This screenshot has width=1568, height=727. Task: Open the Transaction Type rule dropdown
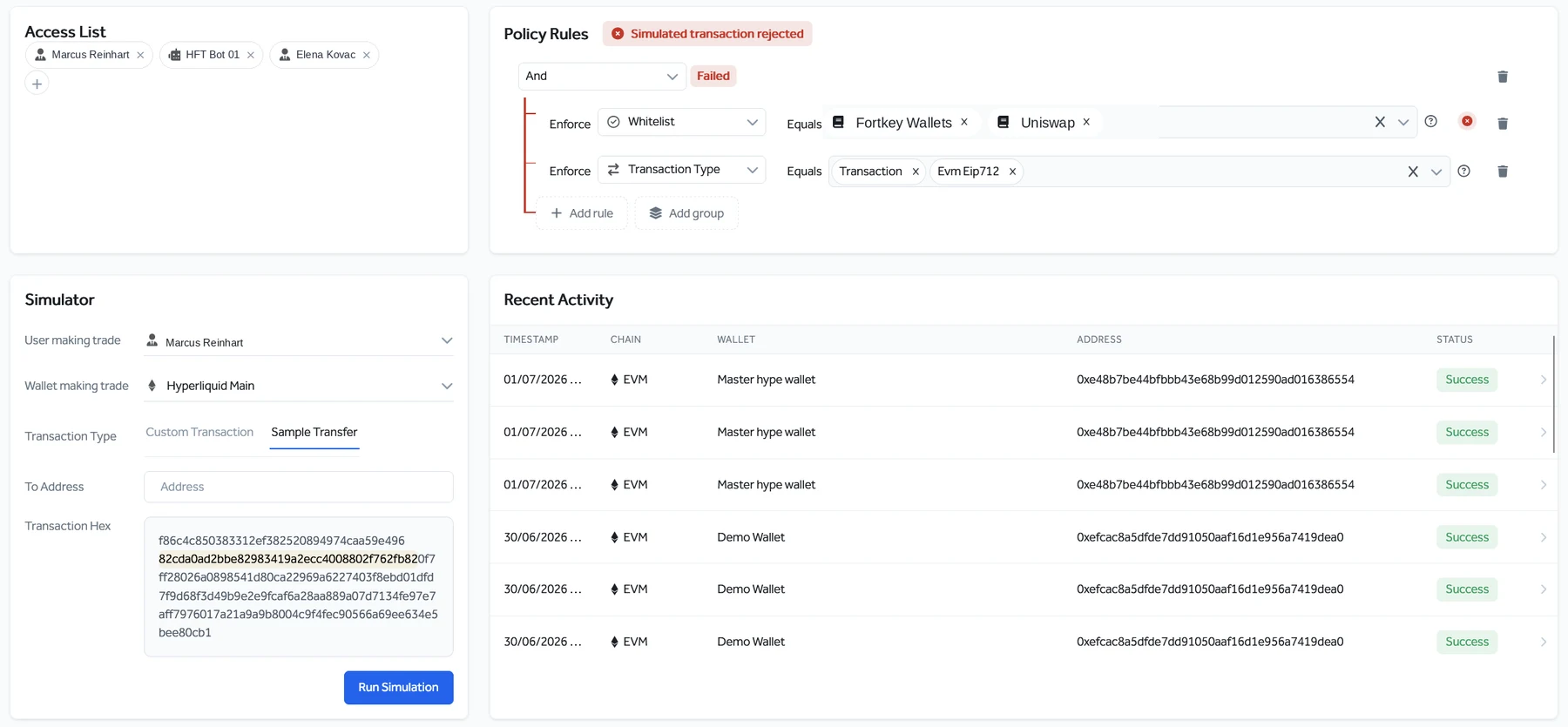[682, 170]
